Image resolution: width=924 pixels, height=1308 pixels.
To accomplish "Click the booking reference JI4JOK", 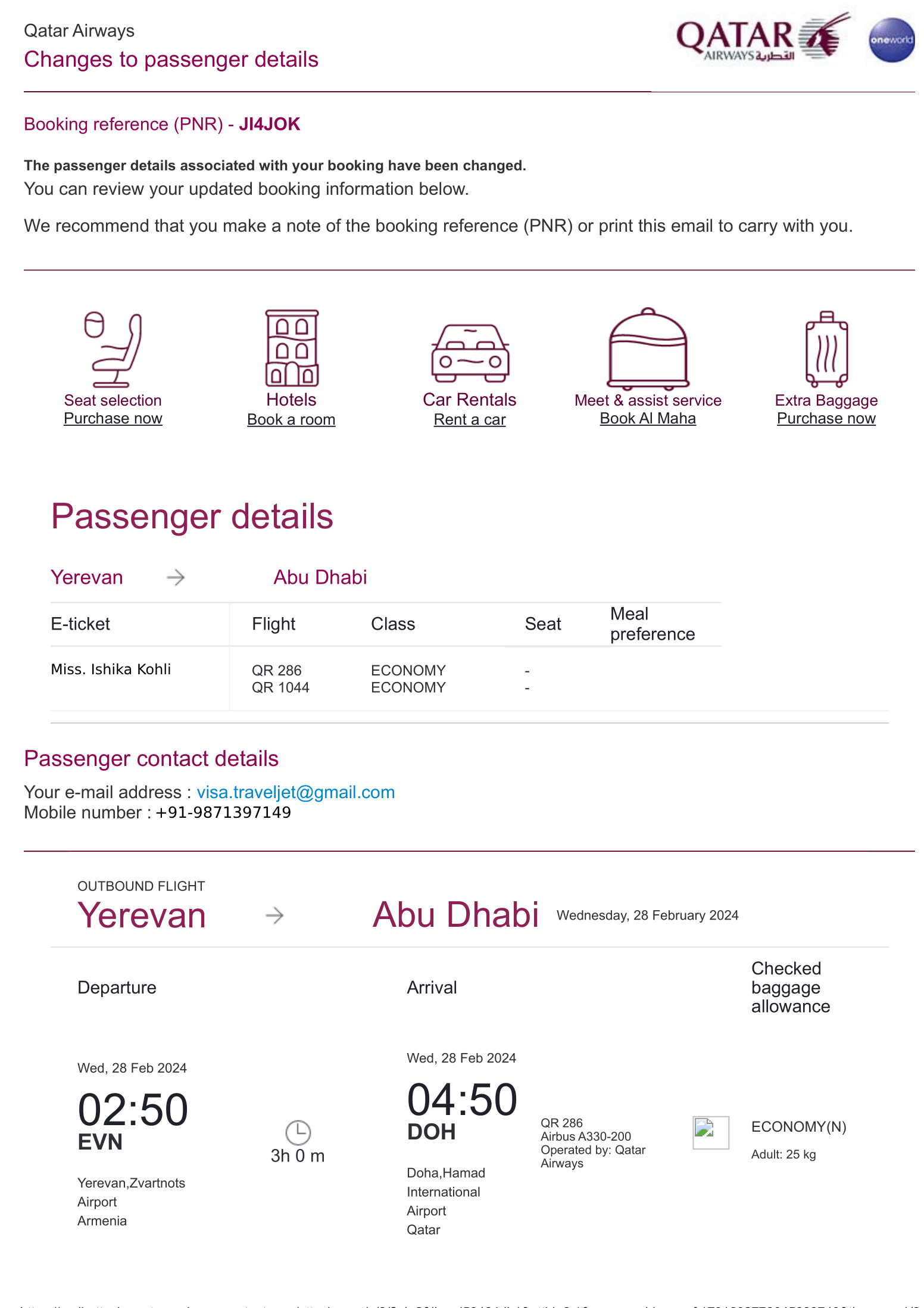I will (269, 124).
